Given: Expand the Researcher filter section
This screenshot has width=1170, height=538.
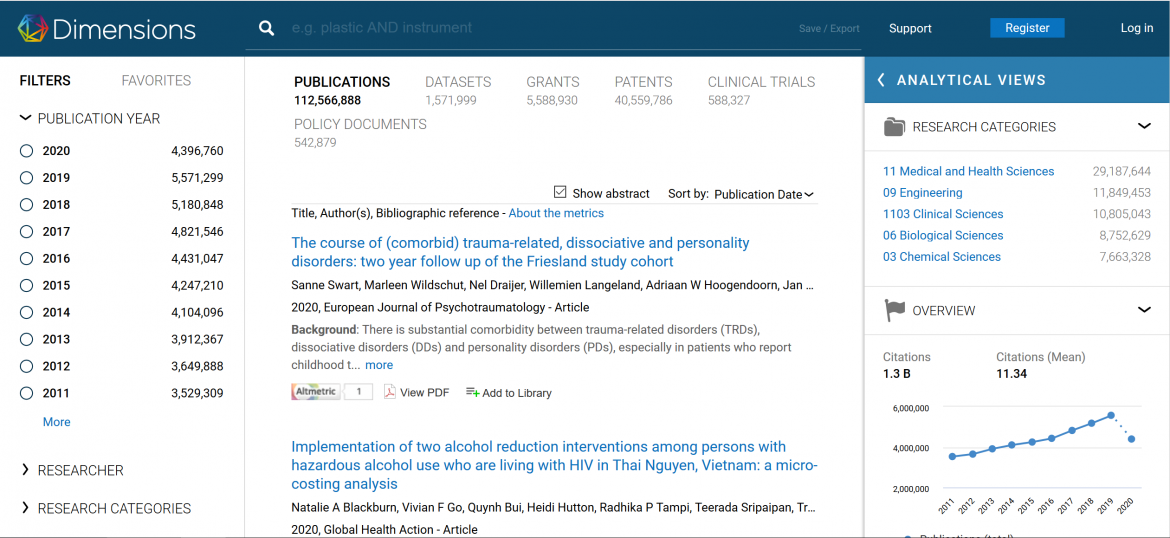Looking at the screenshot, I should pos(26,470).
